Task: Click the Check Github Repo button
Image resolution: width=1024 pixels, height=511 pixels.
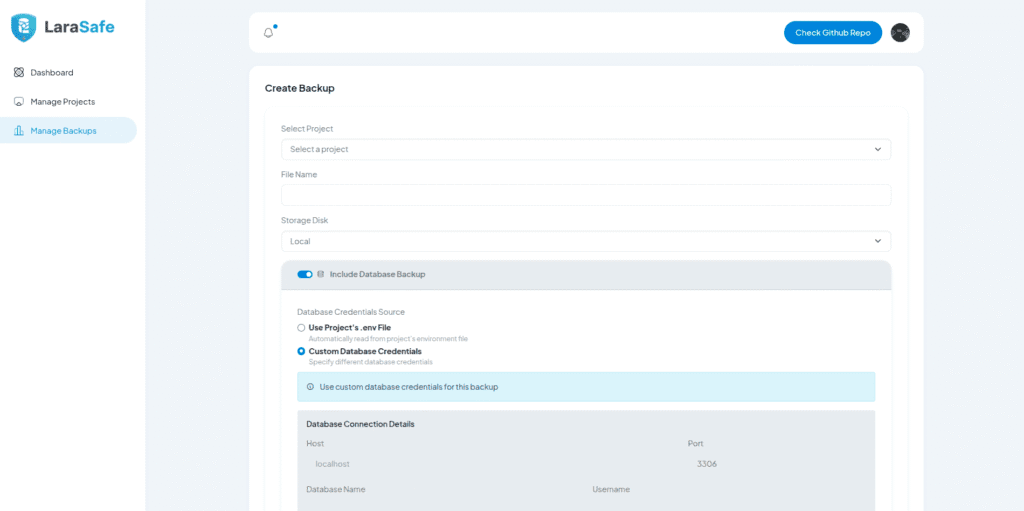Action: point(832,33)
